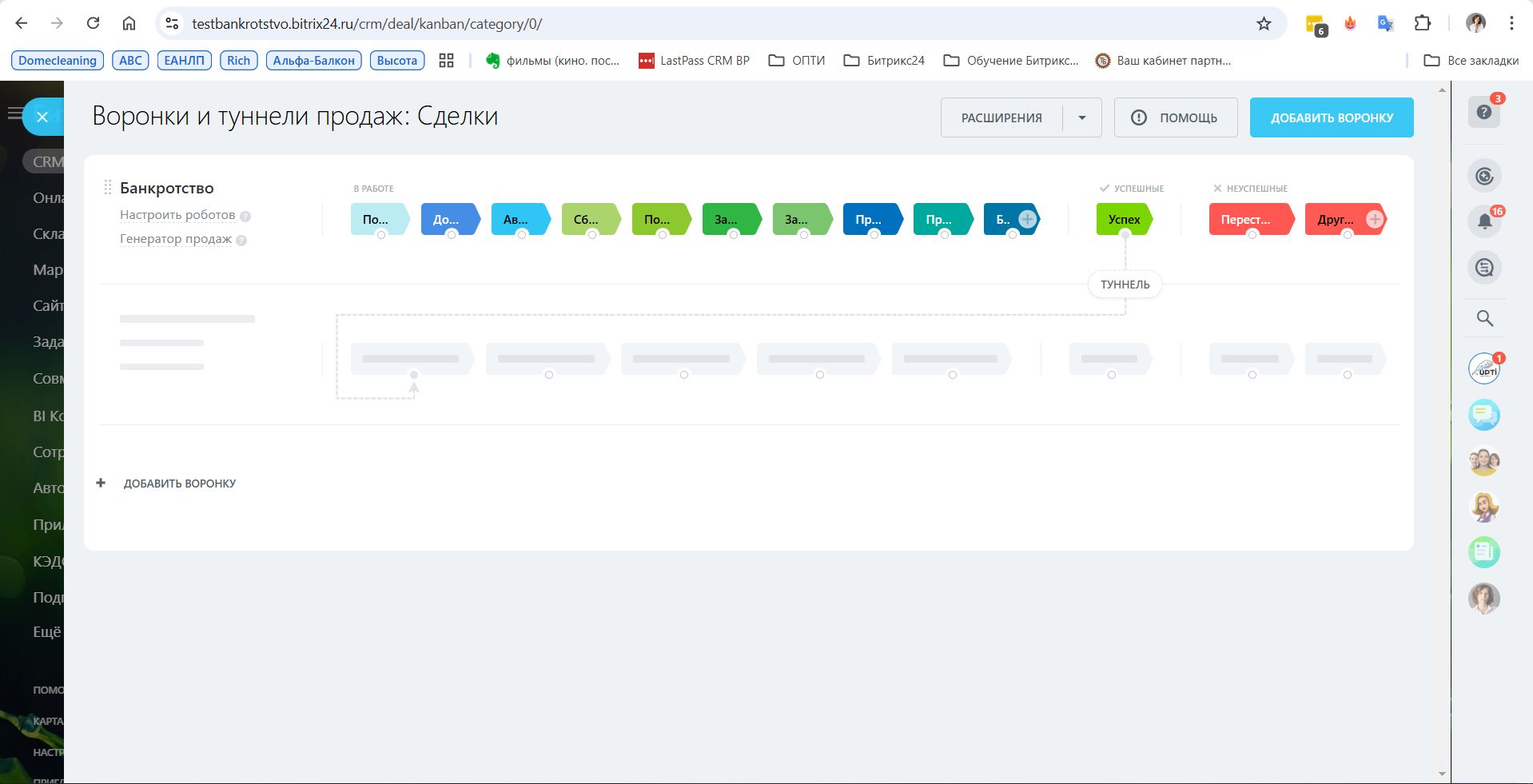Image resolution: width=1533 pixels, height=784 pixels.
Task: Click the plus icon next to ДОБАВИТЬ ВОРОНКУ
Action: 101,483
